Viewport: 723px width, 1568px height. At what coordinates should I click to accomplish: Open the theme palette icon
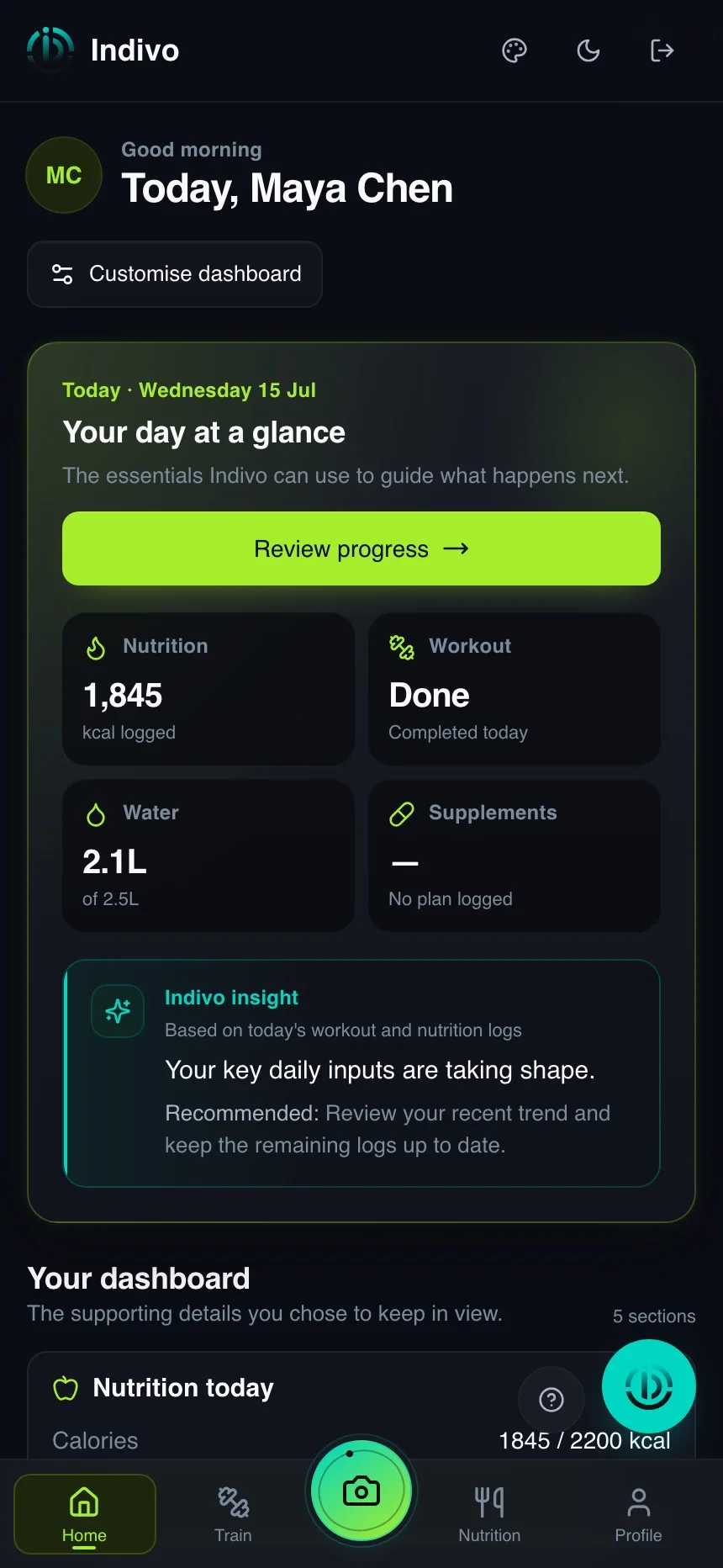click(515, 50)
